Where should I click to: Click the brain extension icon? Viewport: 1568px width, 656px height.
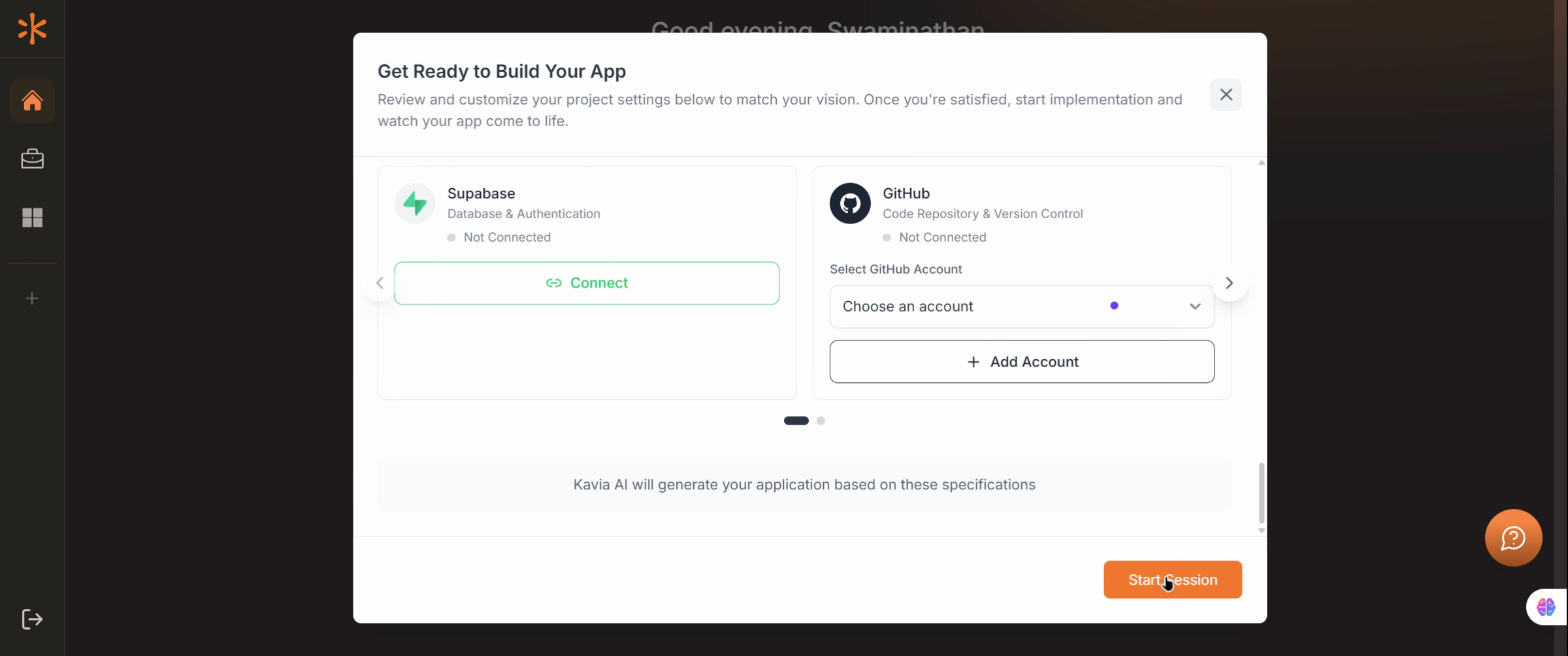(1546, 607)
